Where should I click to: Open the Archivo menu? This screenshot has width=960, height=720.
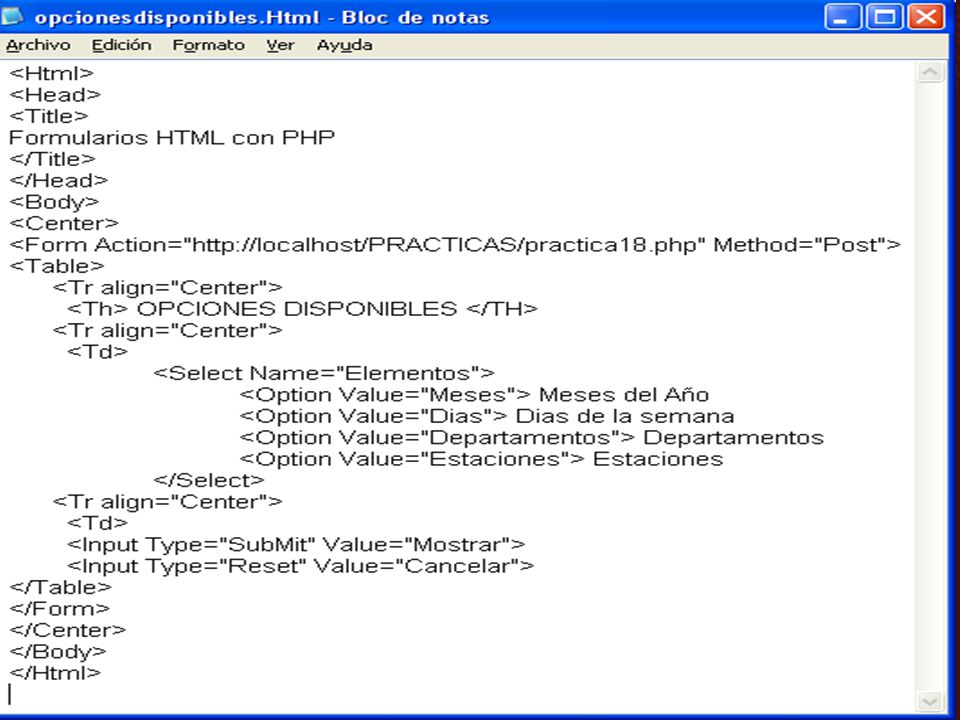coord(38,45)
